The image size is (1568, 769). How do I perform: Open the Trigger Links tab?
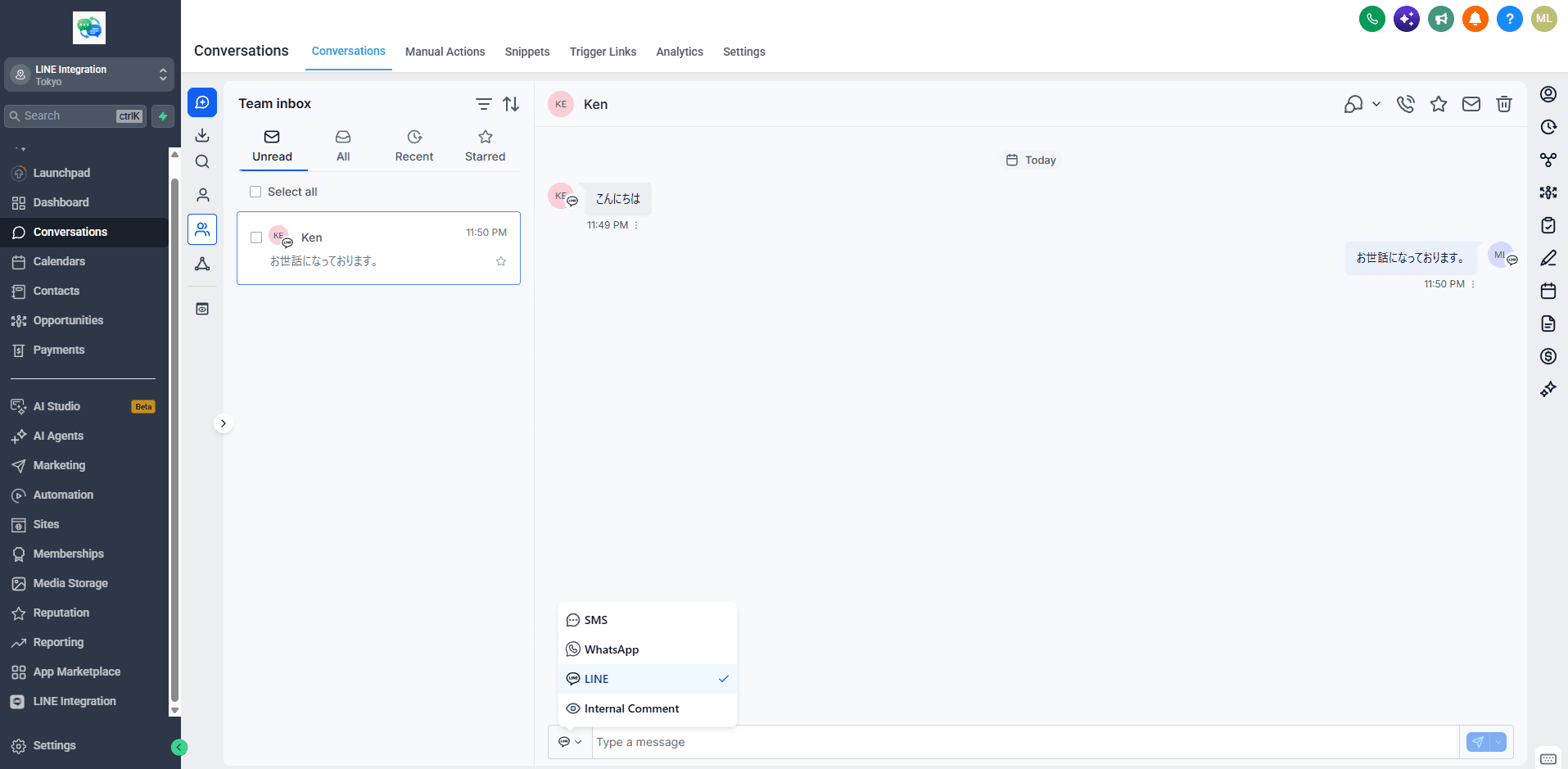[x=603, y=52]
